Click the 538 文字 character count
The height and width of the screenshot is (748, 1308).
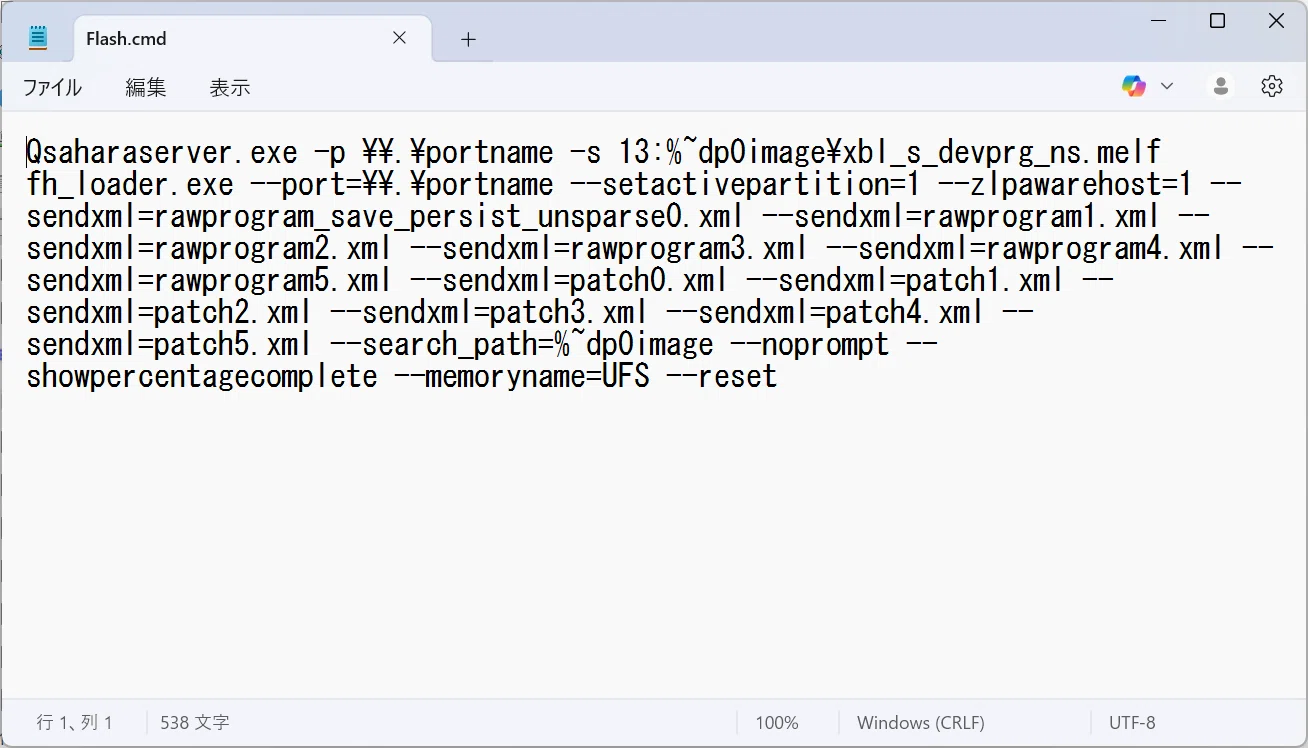(x=195, y=722)
